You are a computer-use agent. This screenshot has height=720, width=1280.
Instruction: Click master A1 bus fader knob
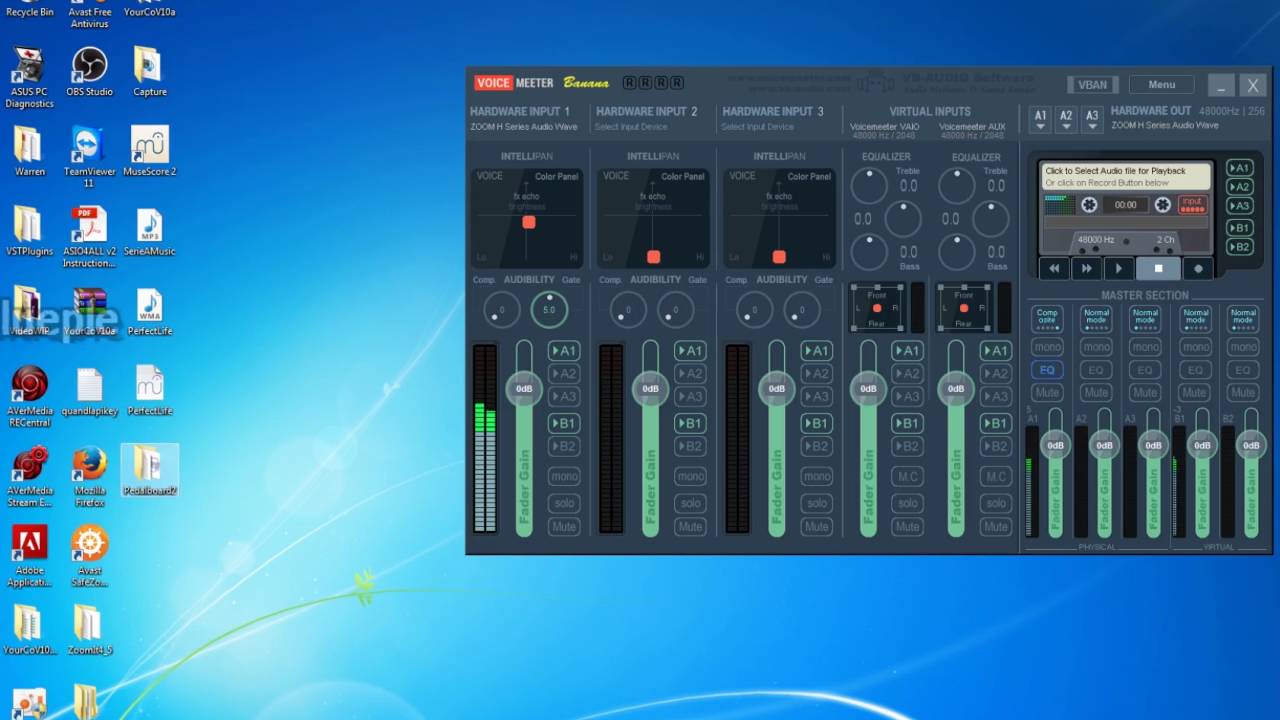pyautogui.click(x=1055, y=445)
